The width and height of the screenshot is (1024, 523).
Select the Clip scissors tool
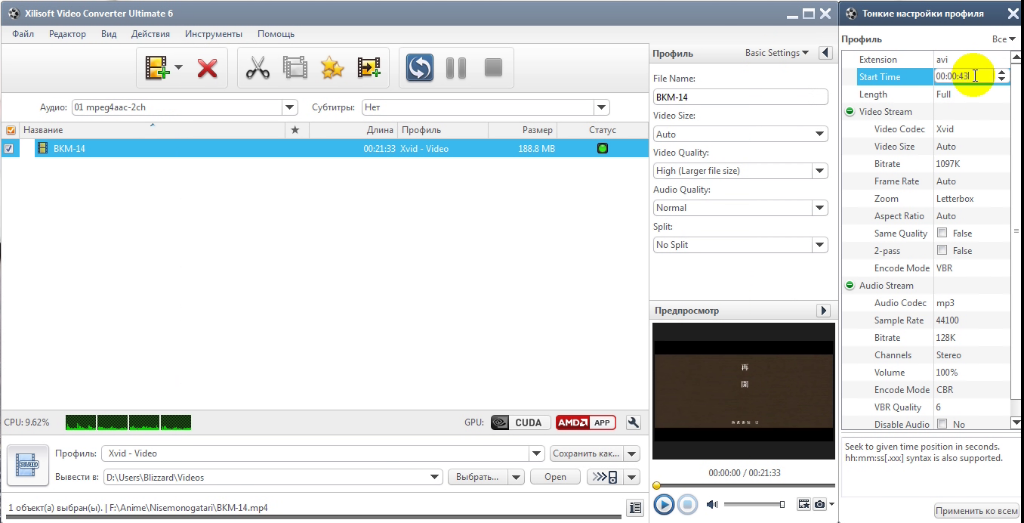point(258,67)
